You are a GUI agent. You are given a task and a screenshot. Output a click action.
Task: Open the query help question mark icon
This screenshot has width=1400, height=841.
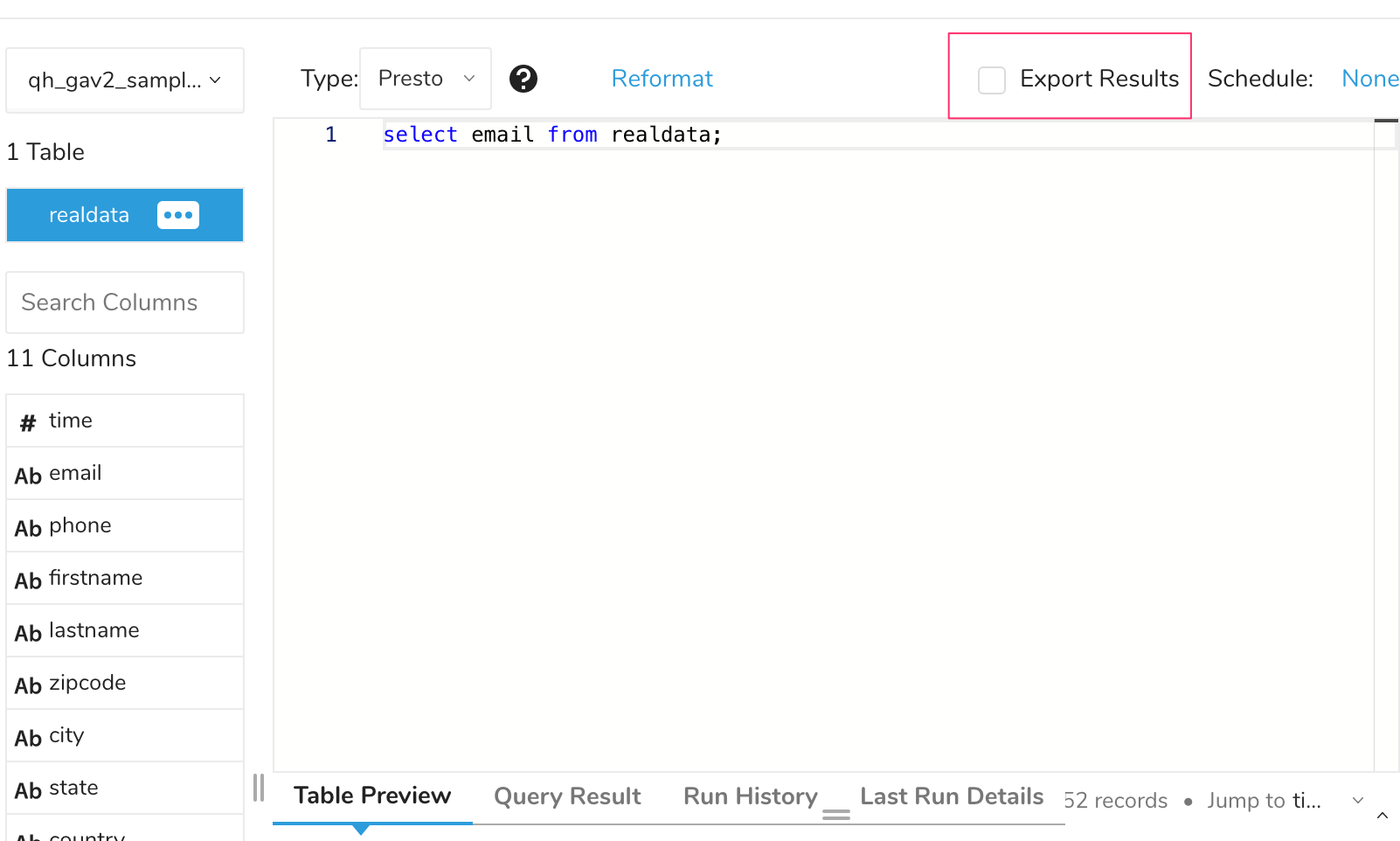click(523, 79)
